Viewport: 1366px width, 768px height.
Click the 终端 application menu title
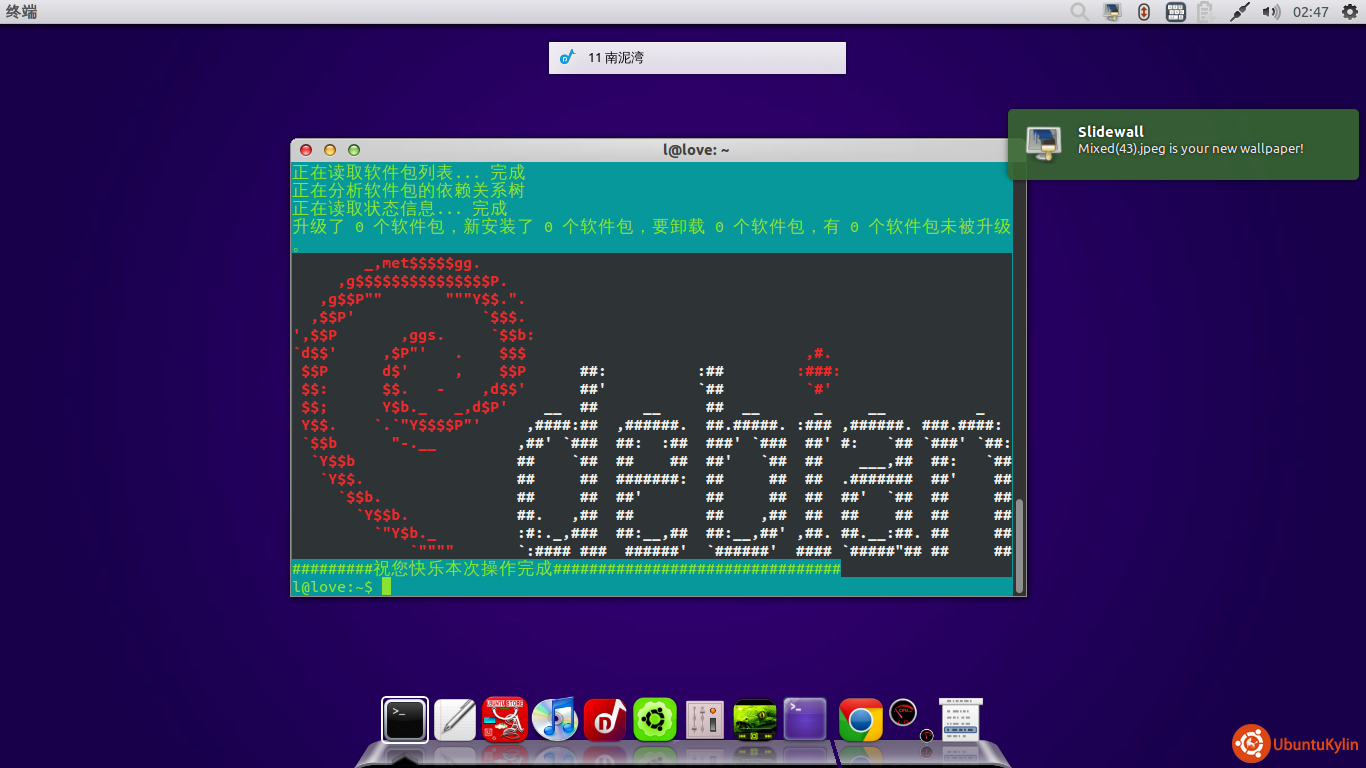pos(22,12)
